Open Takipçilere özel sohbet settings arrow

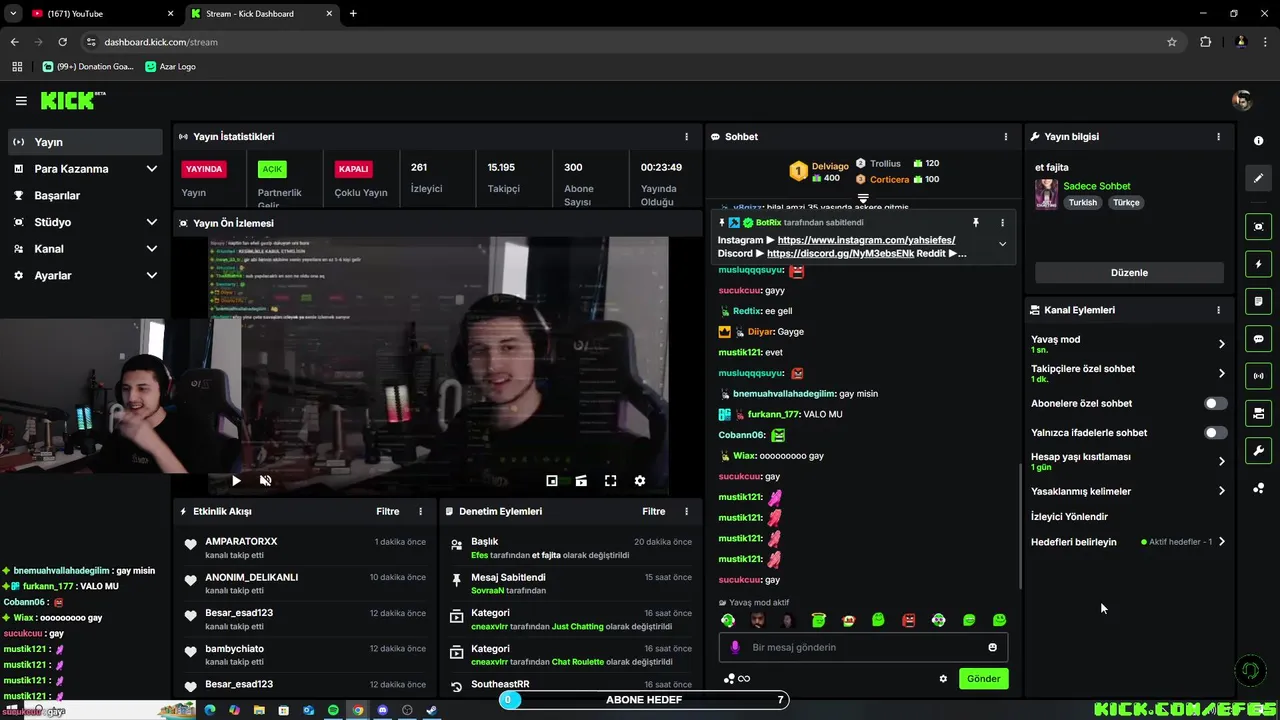pyautogui.click(x=1221, y=373)
